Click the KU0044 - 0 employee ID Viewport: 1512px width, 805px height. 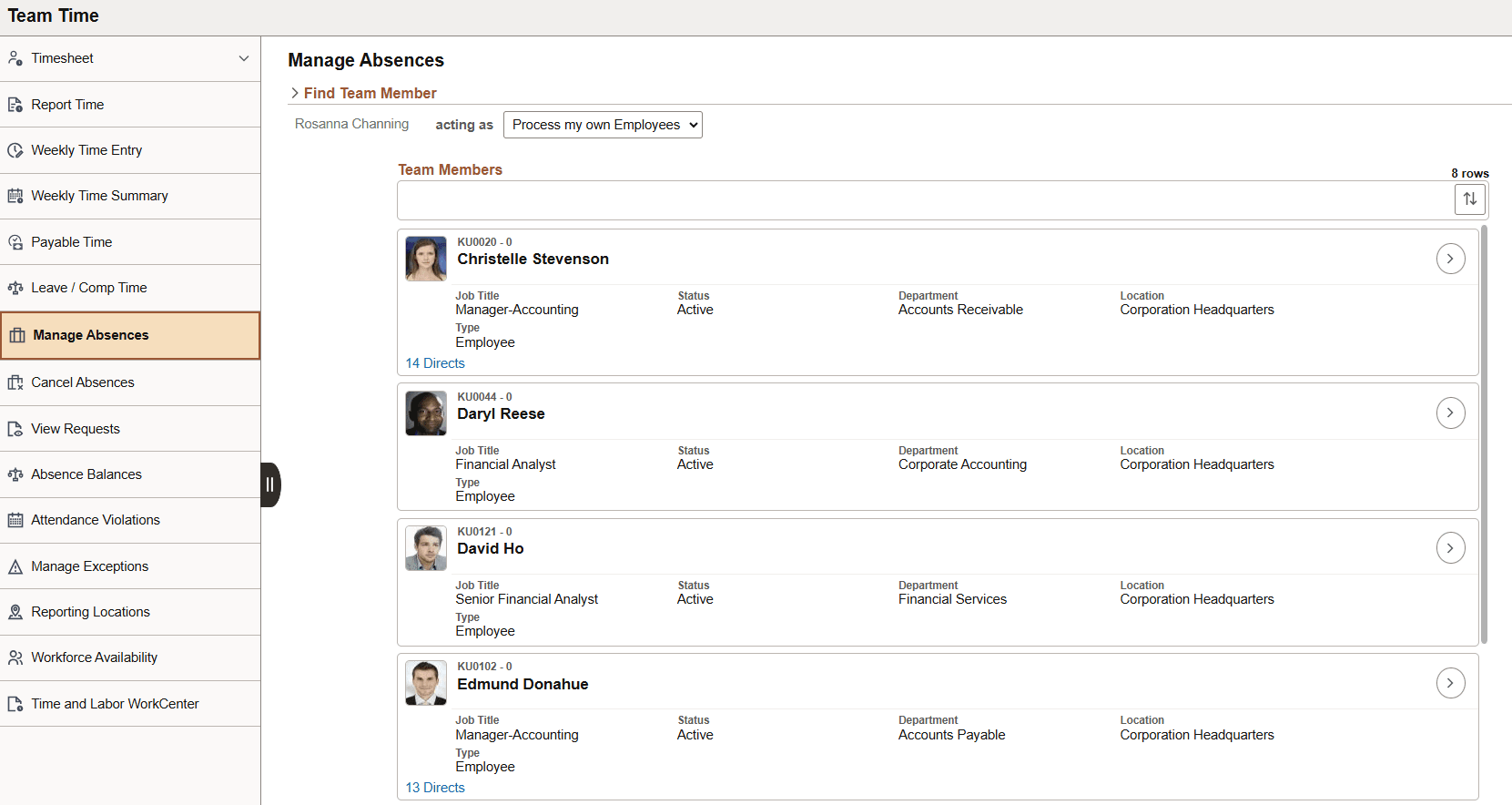coord(484,397)
